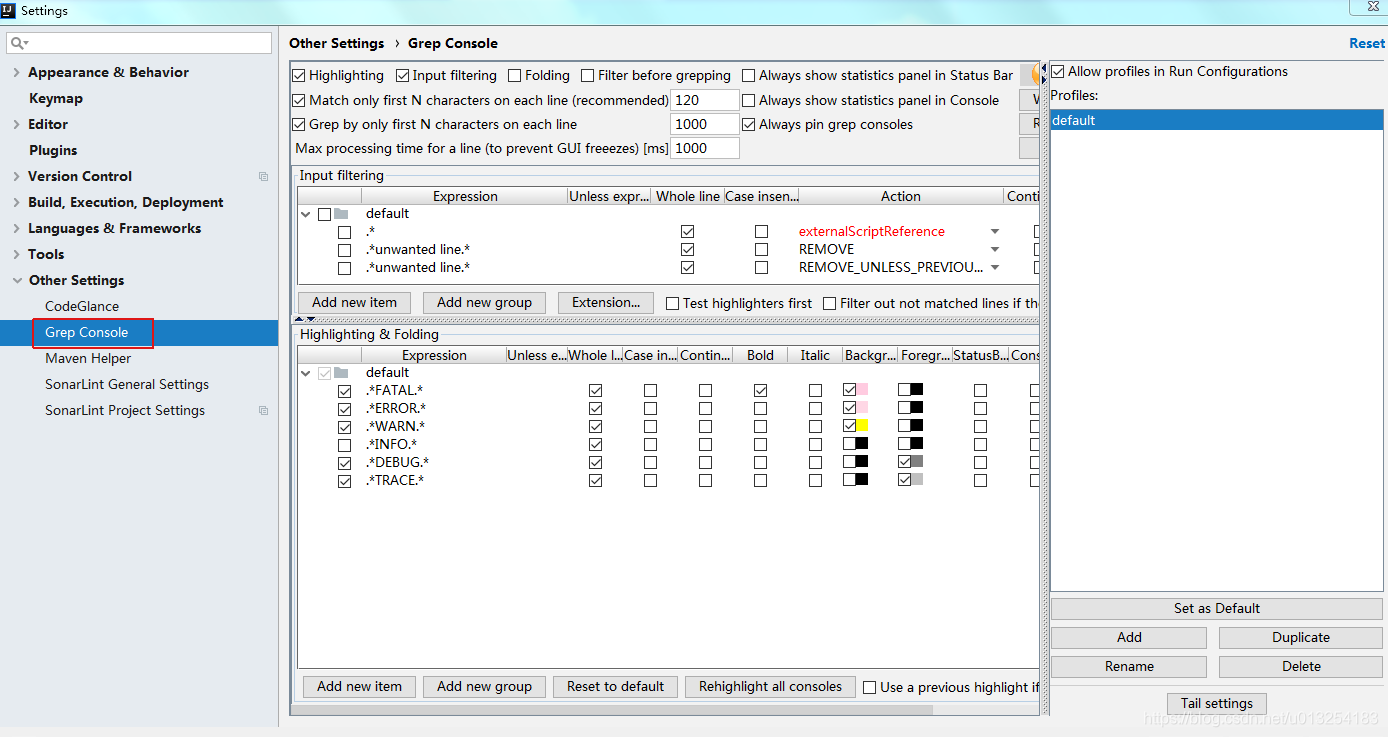The width and height of the screenshot is (1388, 737).
Task: Enable the .*INFO.* highlighting rule checkbox
Action: [x=345, y=444]
